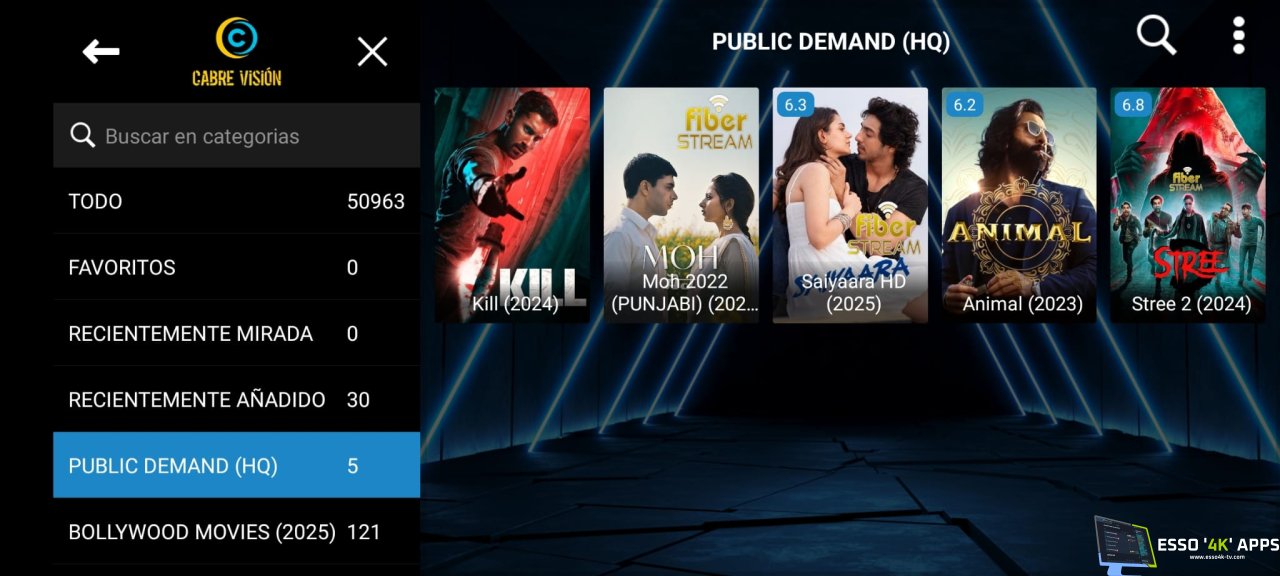Open the Moh 2022 (PUNJABI) poster
1280x576 pixels.
click(x=681, y=205)
